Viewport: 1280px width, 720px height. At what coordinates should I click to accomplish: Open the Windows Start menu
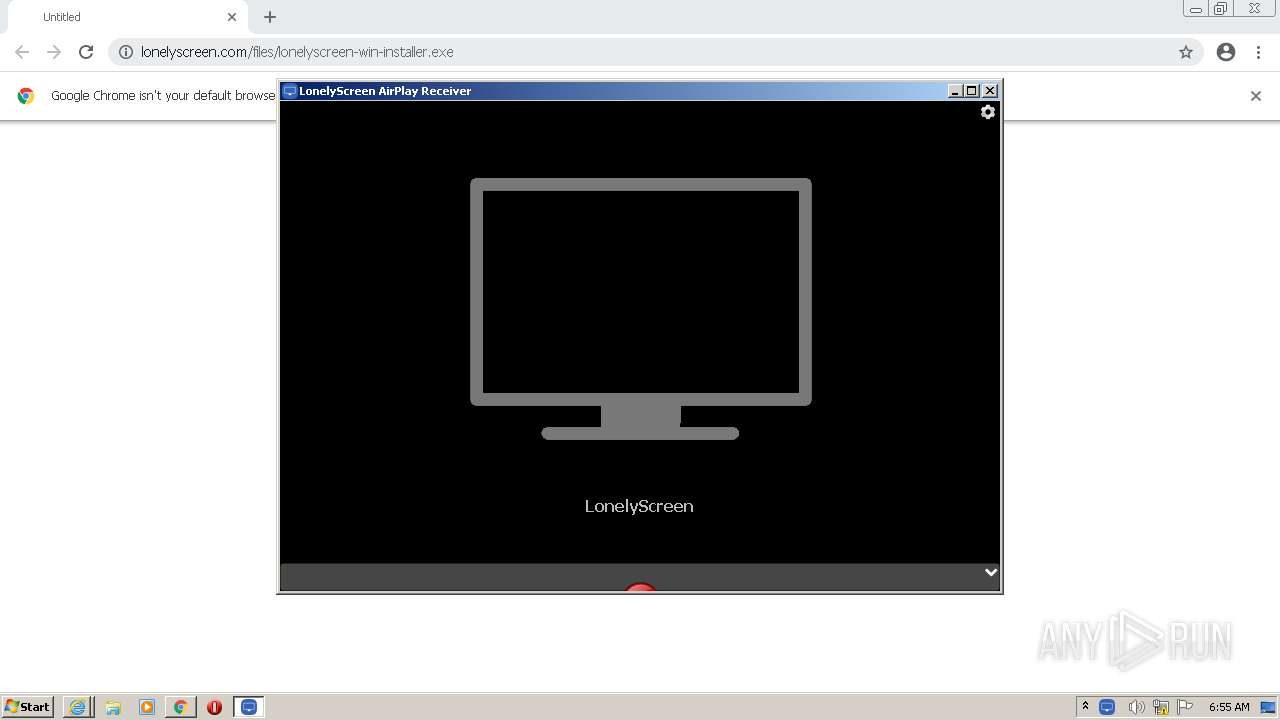click(28, 707)
